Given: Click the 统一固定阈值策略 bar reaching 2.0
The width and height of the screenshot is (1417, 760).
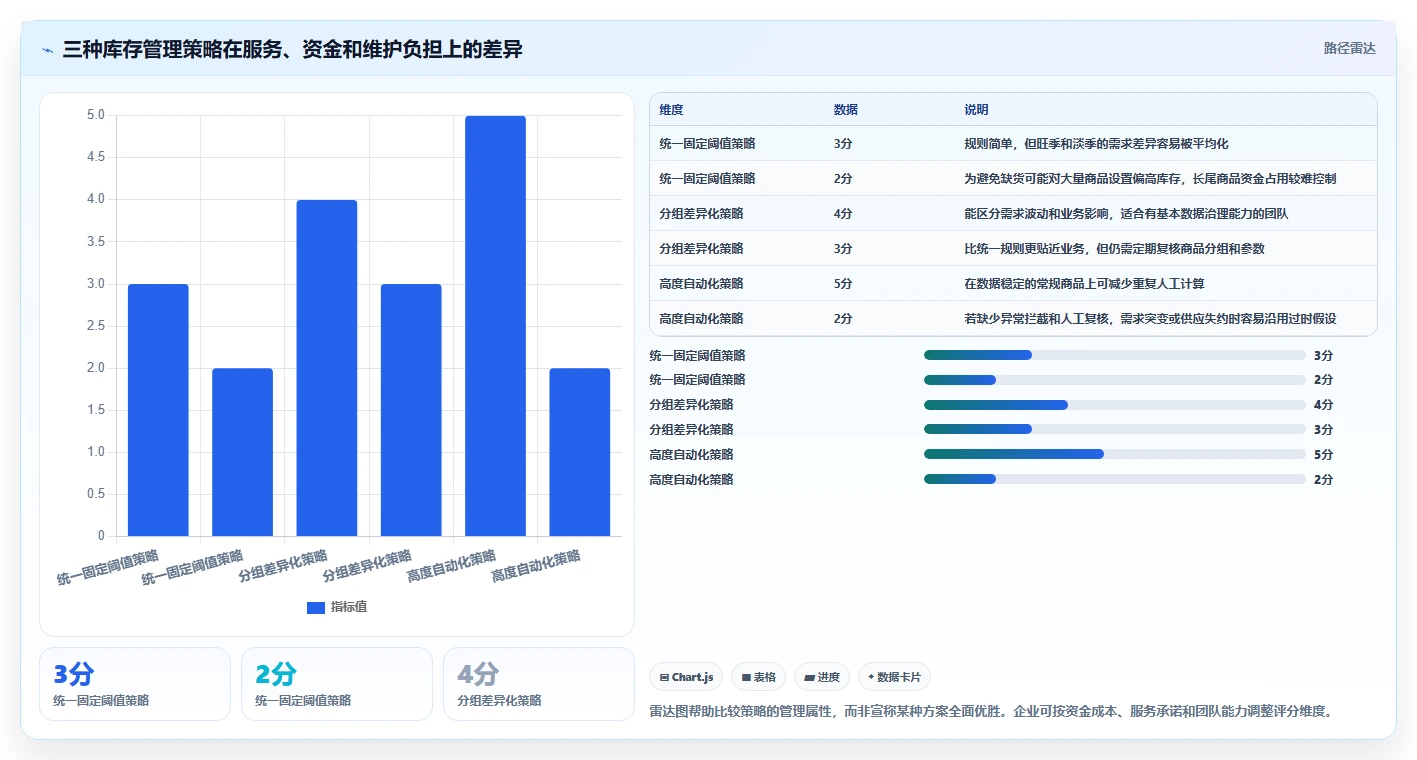Looking at the screenshot, I should [242, 452].
